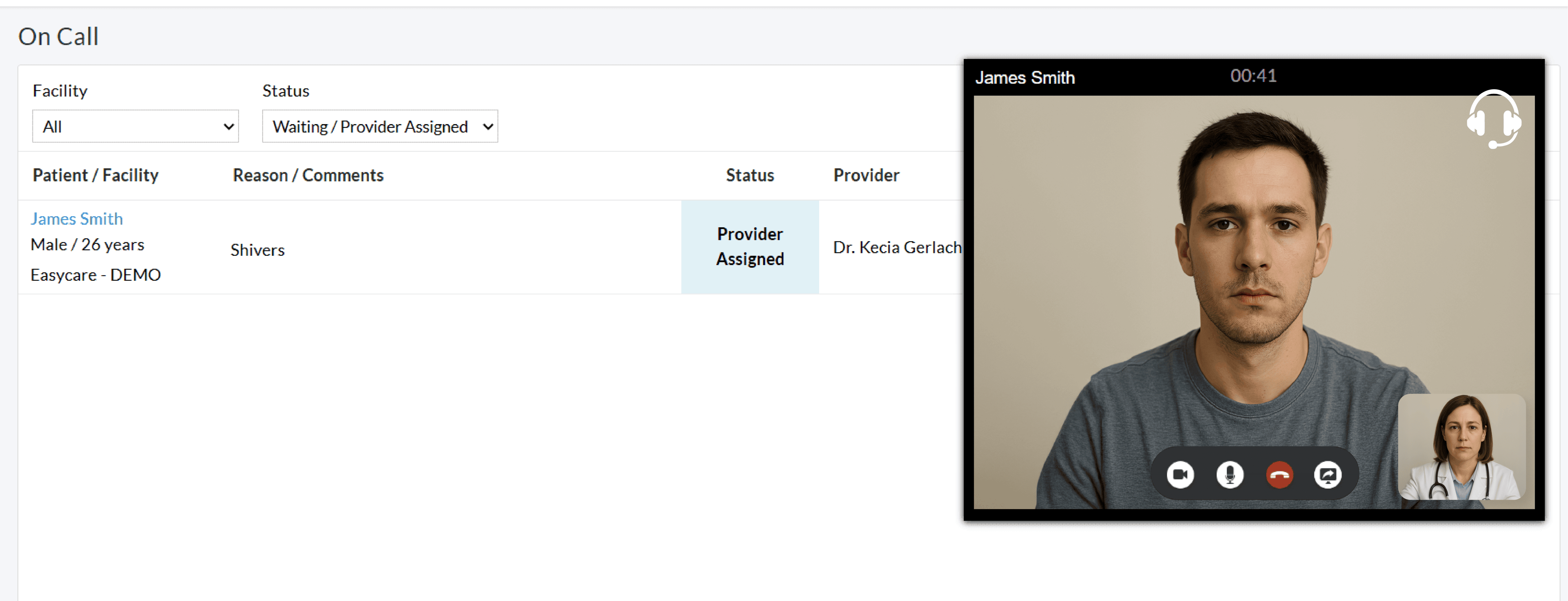Open the Facility dropdown

[x=135, y=127]
